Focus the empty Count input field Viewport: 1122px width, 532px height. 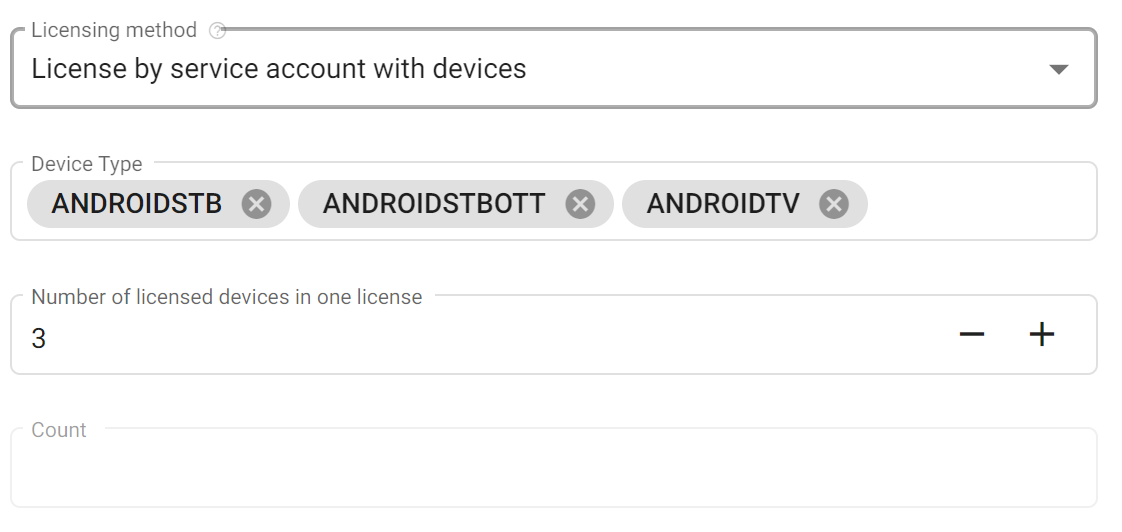pos(554,468)
